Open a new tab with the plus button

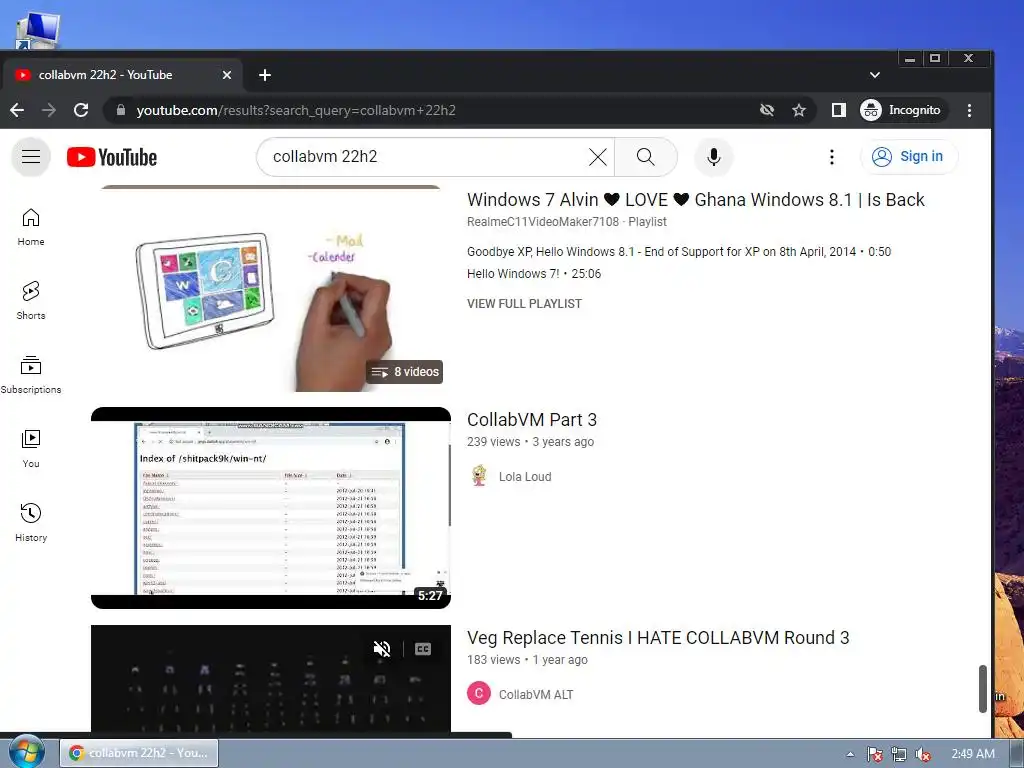pos(264,75)
